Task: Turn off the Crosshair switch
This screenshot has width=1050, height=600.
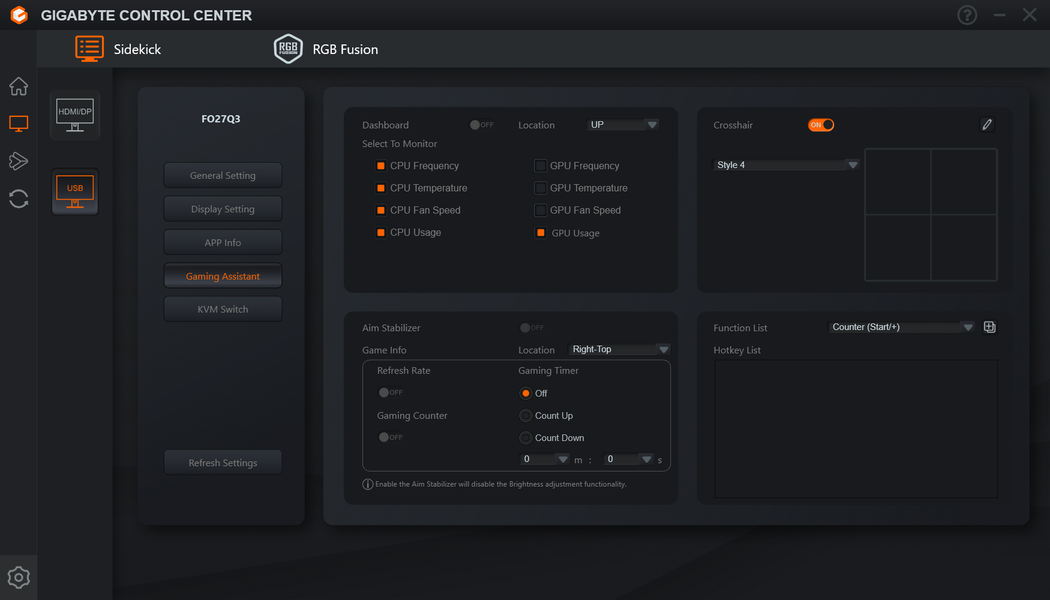Action: (821, 125)
